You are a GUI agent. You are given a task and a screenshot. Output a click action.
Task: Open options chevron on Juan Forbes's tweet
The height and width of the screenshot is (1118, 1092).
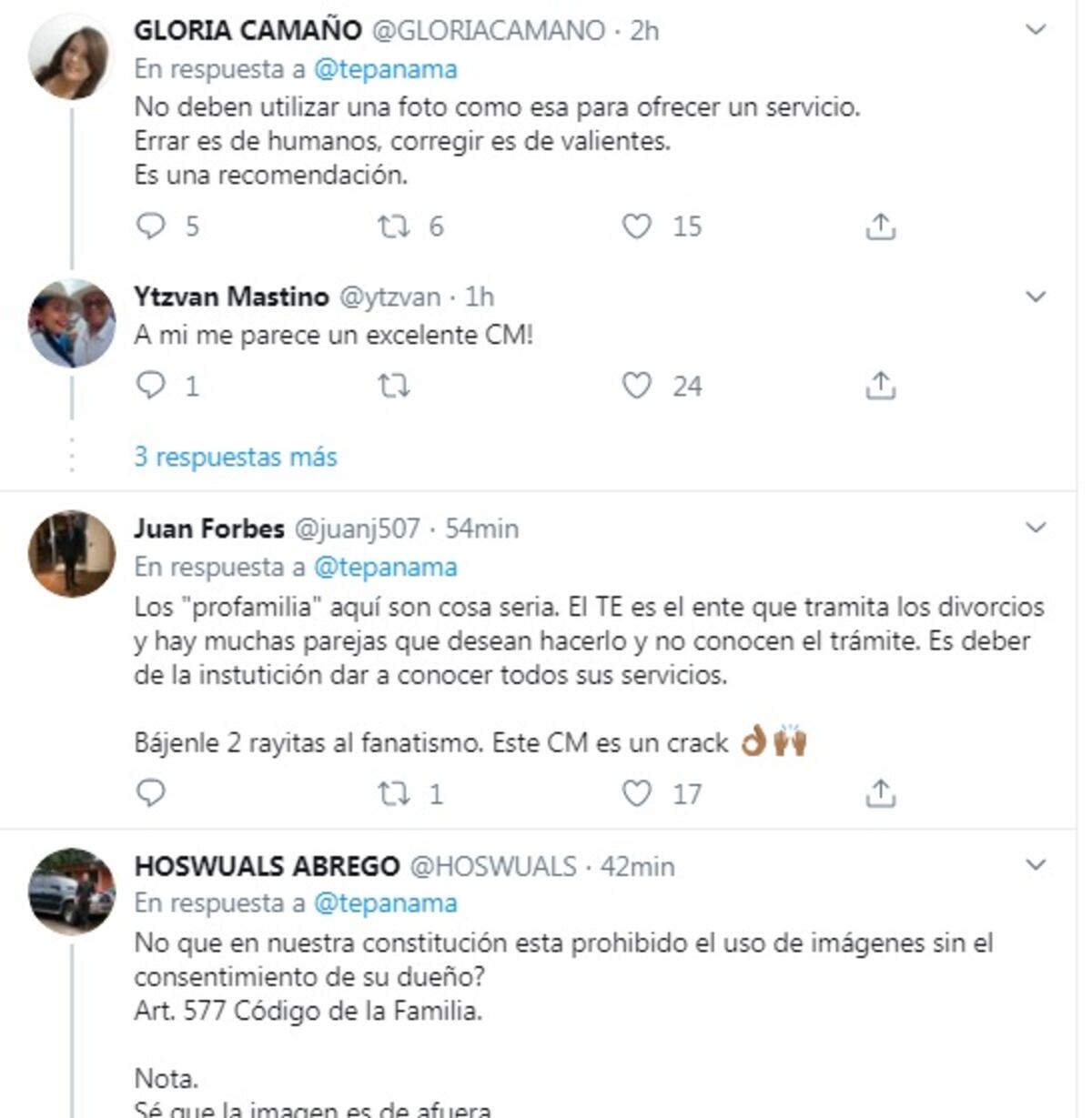[x=1034, y=524]
